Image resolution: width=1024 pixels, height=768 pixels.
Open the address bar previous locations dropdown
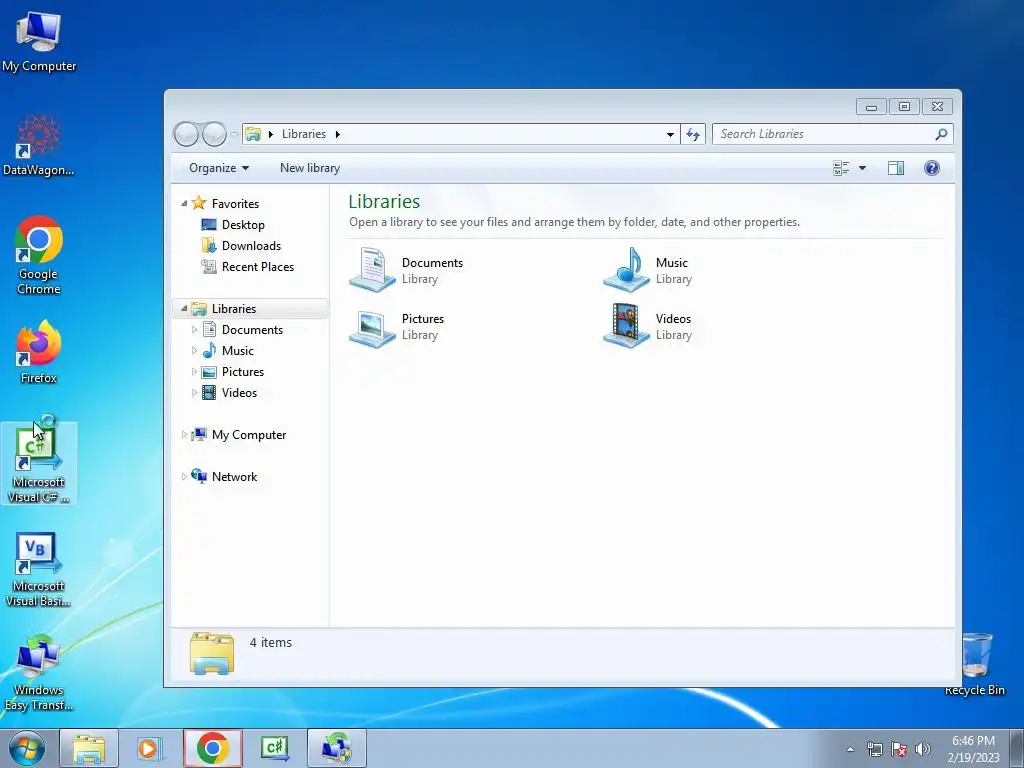(670, 135)
